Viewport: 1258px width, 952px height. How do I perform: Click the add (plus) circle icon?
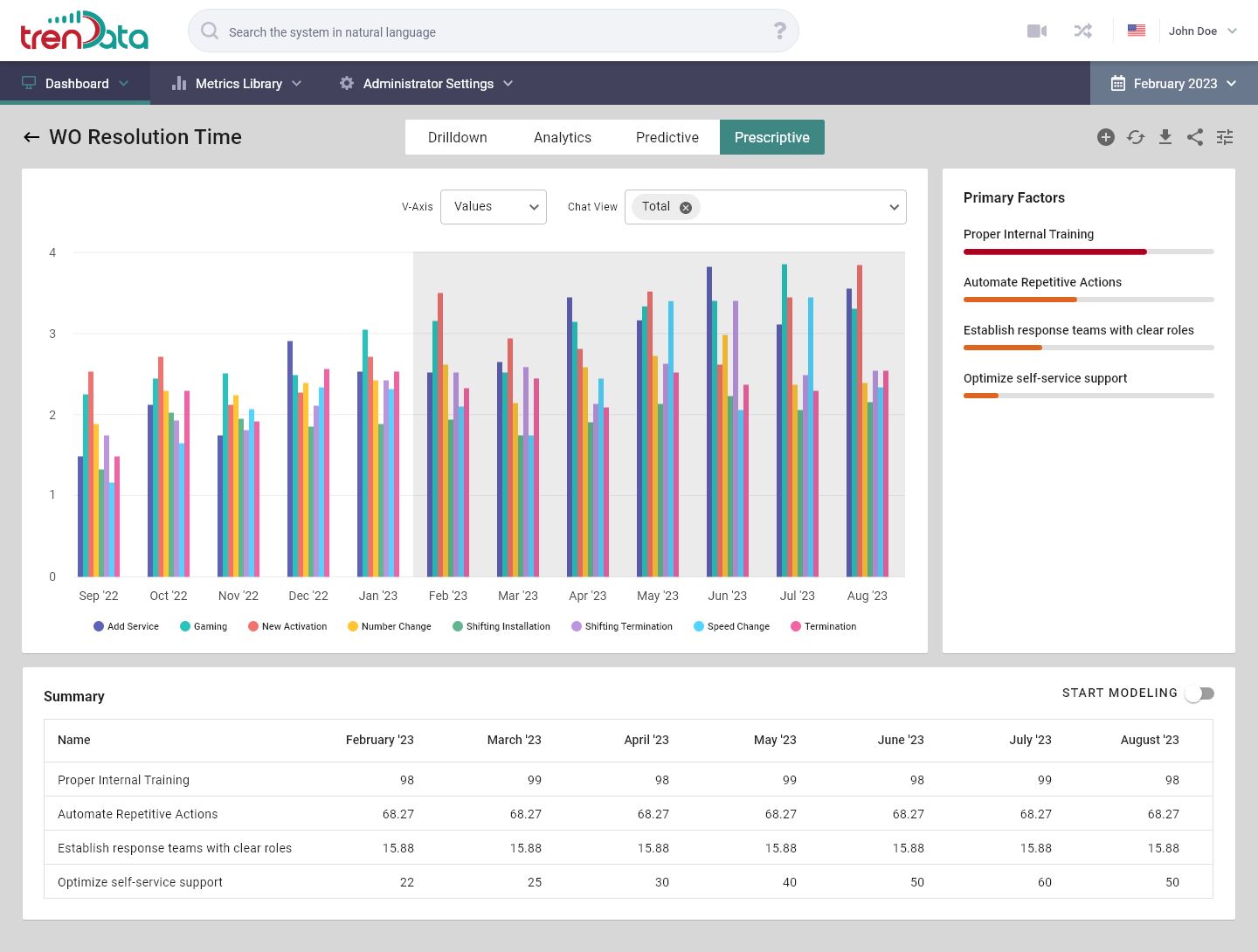[1106, 137]
